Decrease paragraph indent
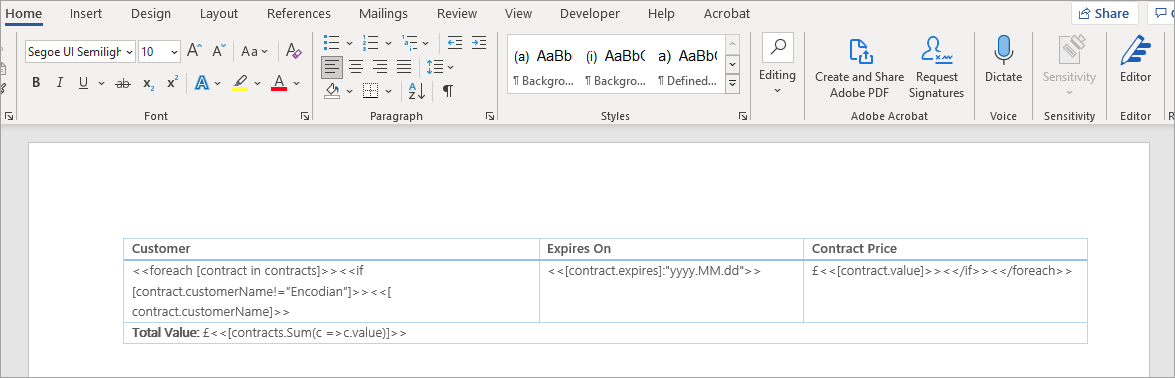 [x=455, y=43]
